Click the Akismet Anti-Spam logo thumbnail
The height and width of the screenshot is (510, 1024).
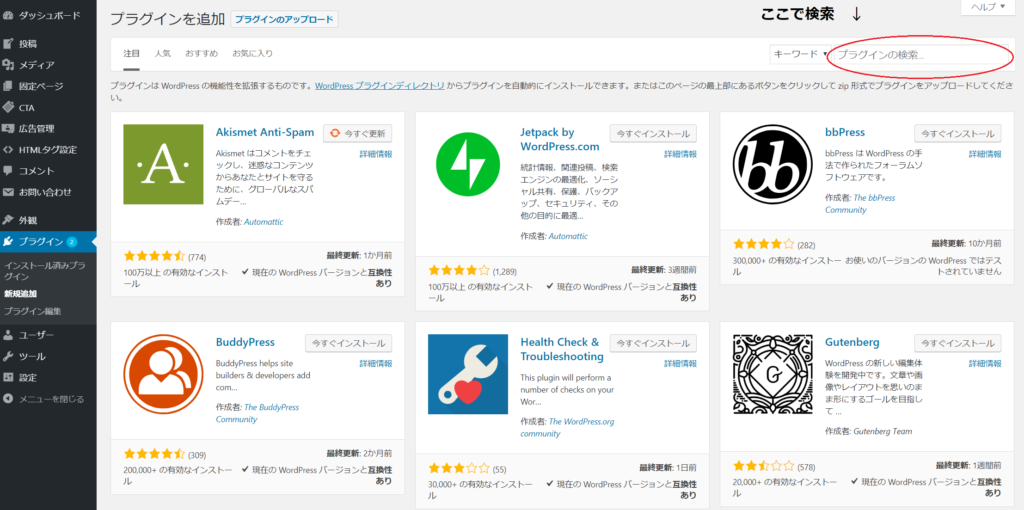pyautogui.click(x=163, y=164)
